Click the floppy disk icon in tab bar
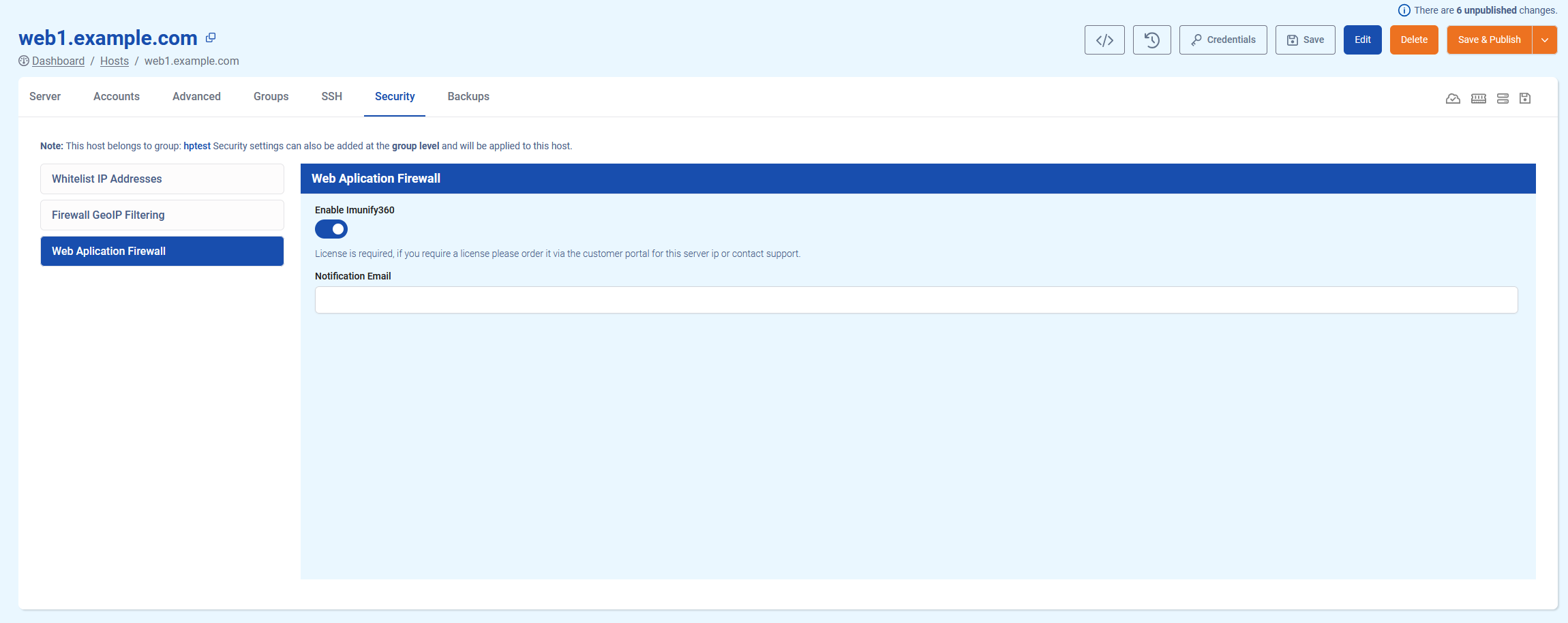This screenshot has height=623, width=1568. (1525, 99)
